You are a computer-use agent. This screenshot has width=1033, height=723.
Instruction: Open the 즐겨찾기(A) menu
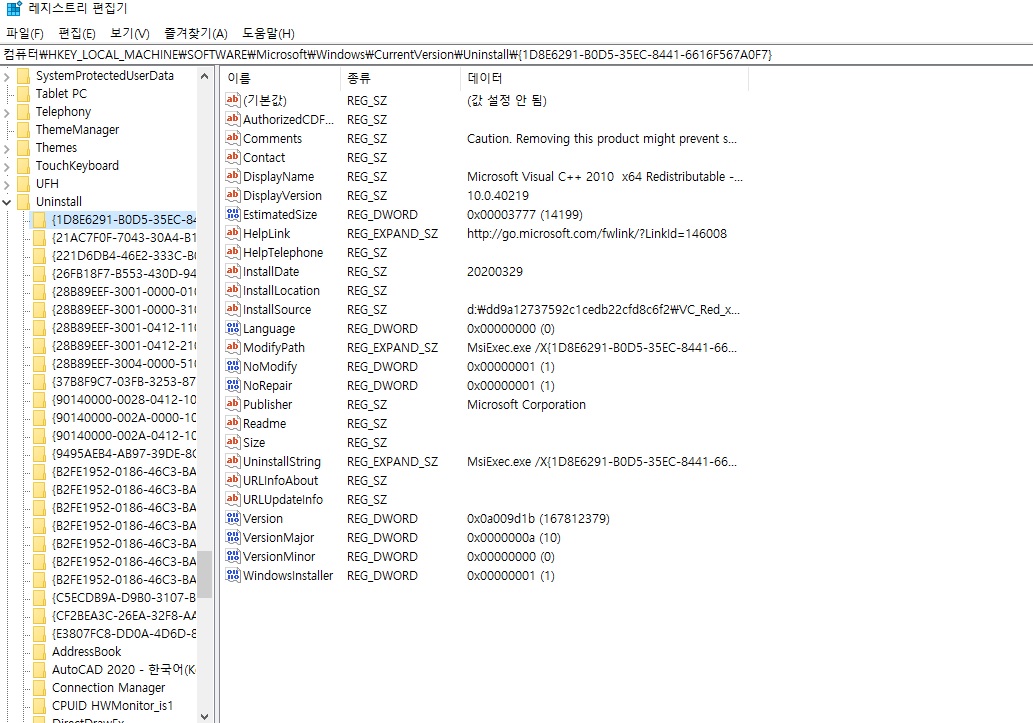click(x=196, y=34)
